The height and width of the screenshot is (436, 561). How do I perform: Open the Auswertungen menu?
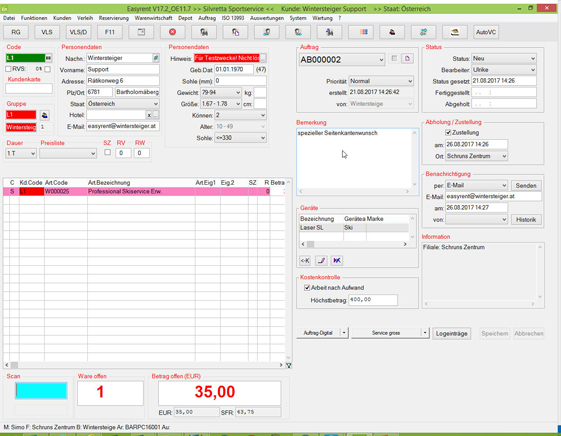267,18
